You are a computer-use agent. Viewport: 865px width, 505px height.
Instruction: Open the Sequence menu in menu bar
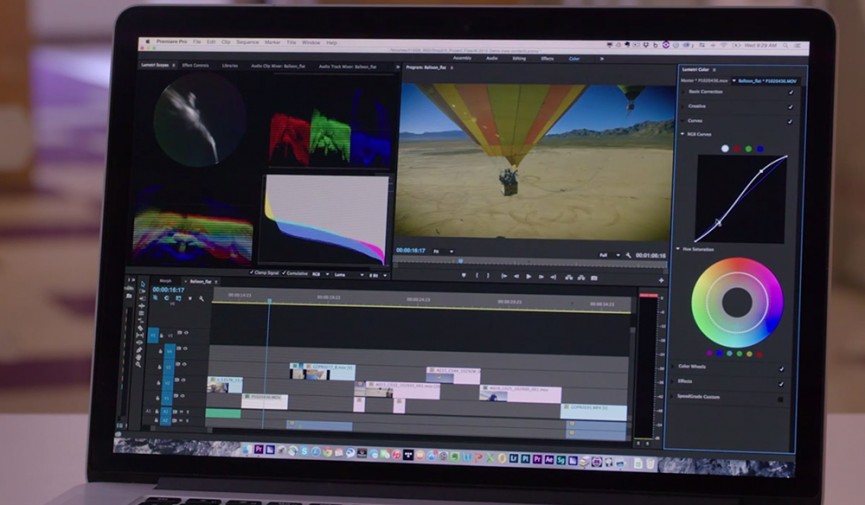248,42
